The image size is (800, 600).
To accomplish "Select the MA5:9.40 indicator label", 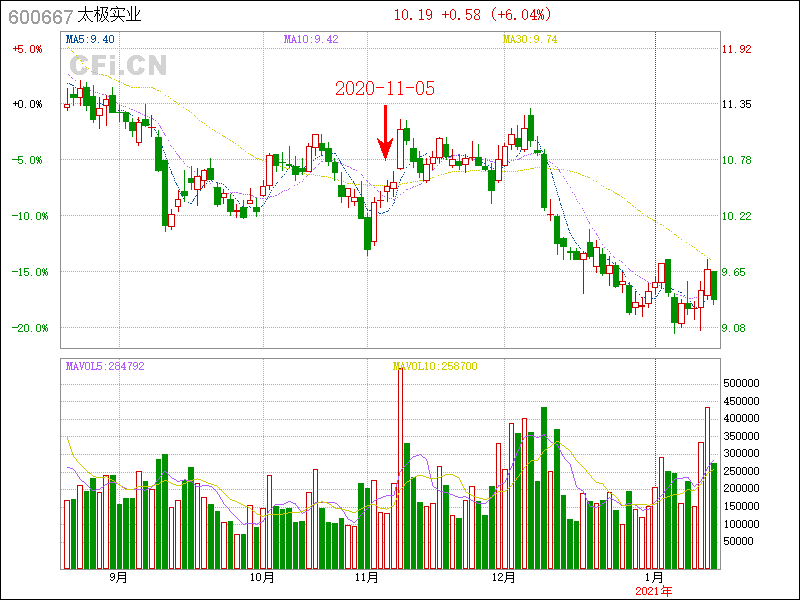I will tap(90, 39).
